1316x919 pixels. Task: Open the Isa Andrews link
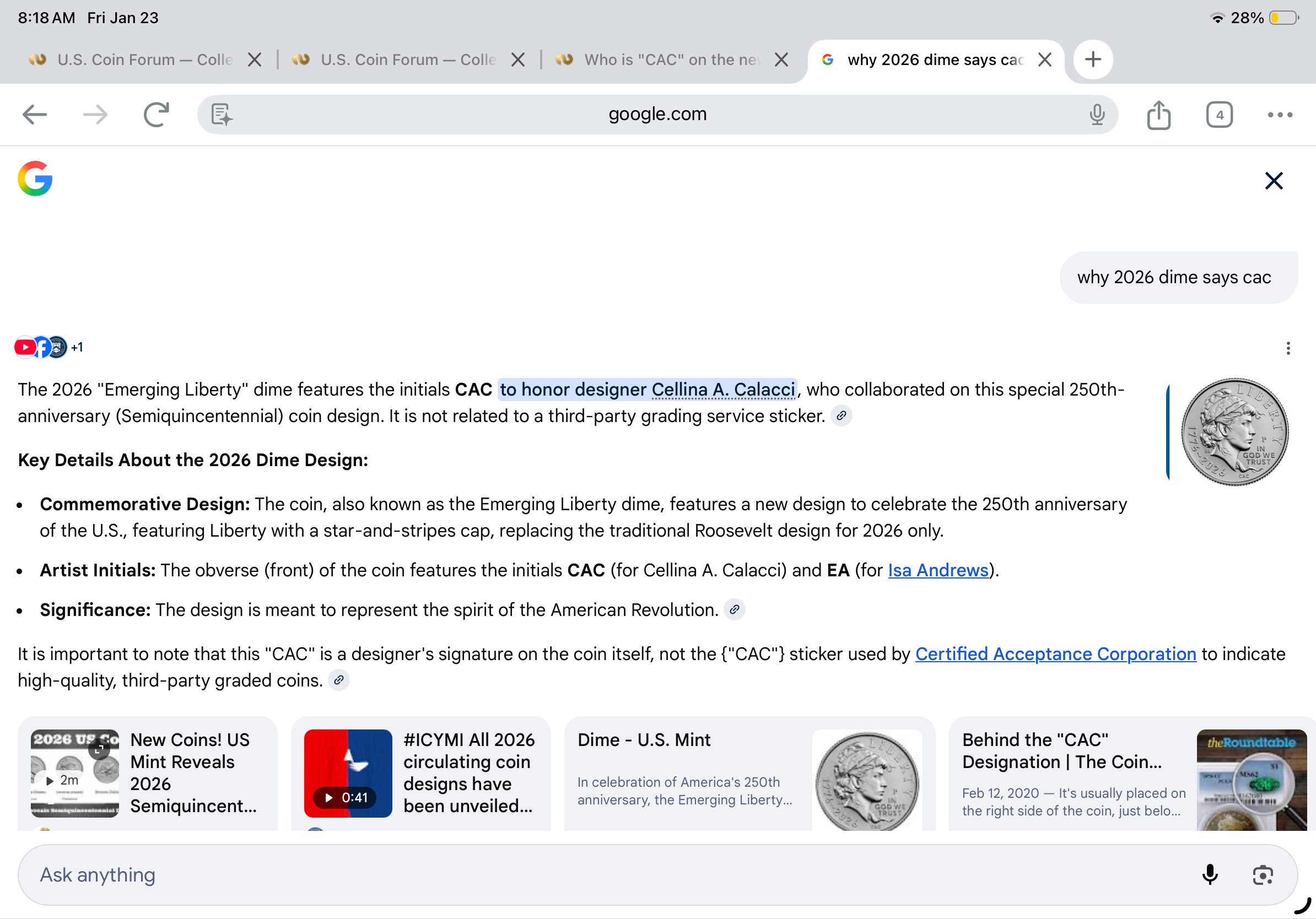point(938,570)
